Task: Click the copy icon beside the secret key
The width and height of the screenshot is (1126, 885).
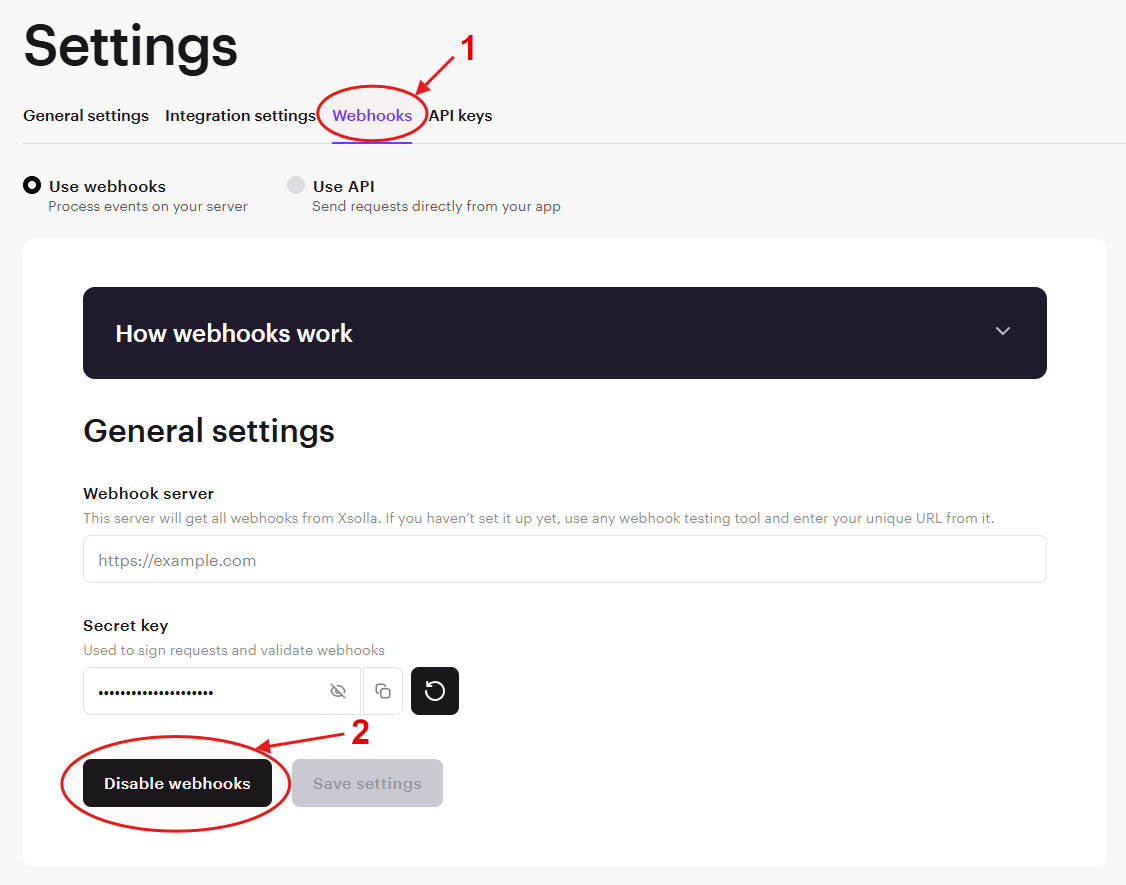Action: (383, 690)
